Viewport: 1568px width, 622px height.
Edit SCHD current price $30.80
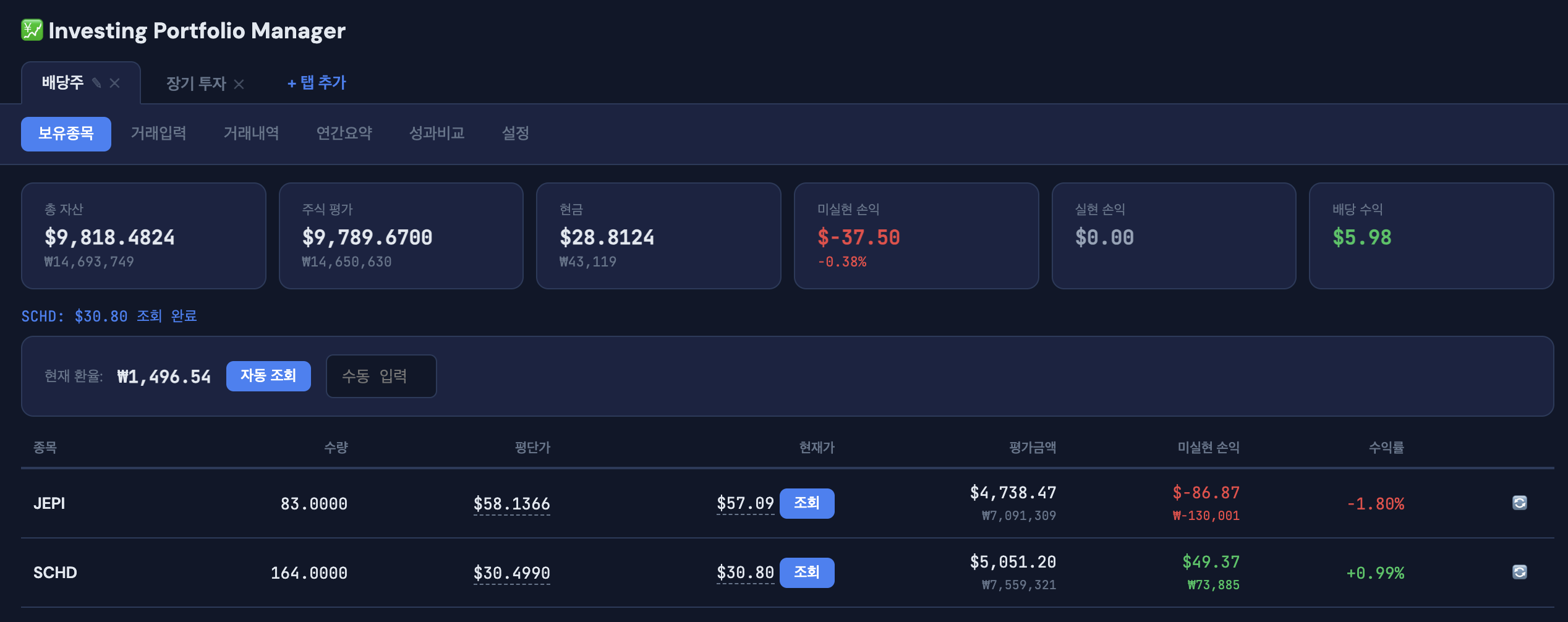745,573
